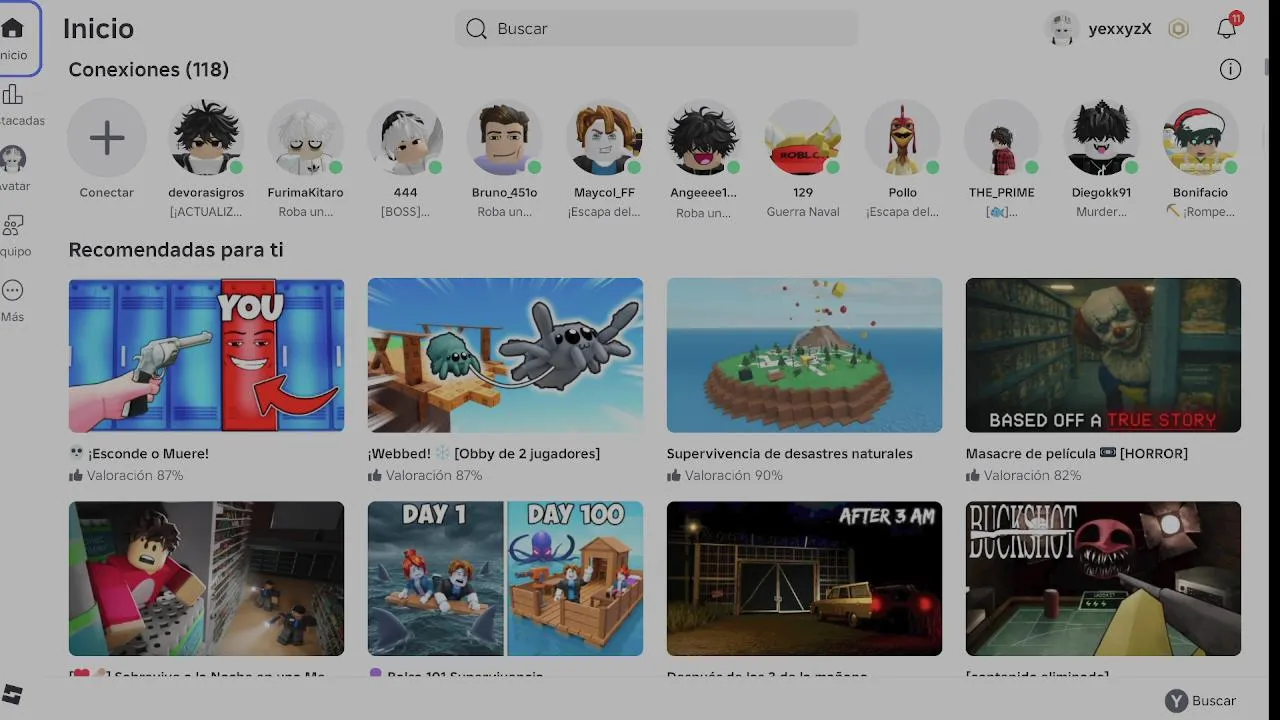1280x720 pixels.
Task: Open the Destacadas charts sidebar icon
Action: (12, 95)
